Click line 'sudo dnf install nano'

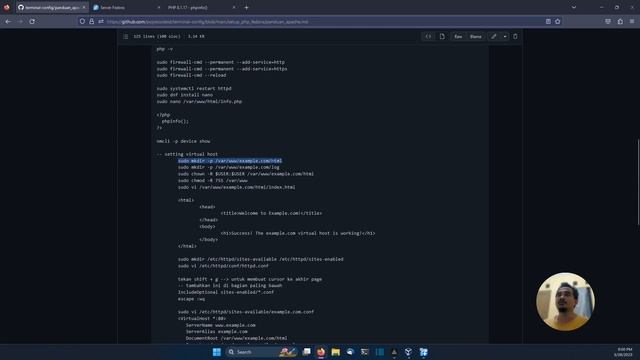click(x=184, y=95)
